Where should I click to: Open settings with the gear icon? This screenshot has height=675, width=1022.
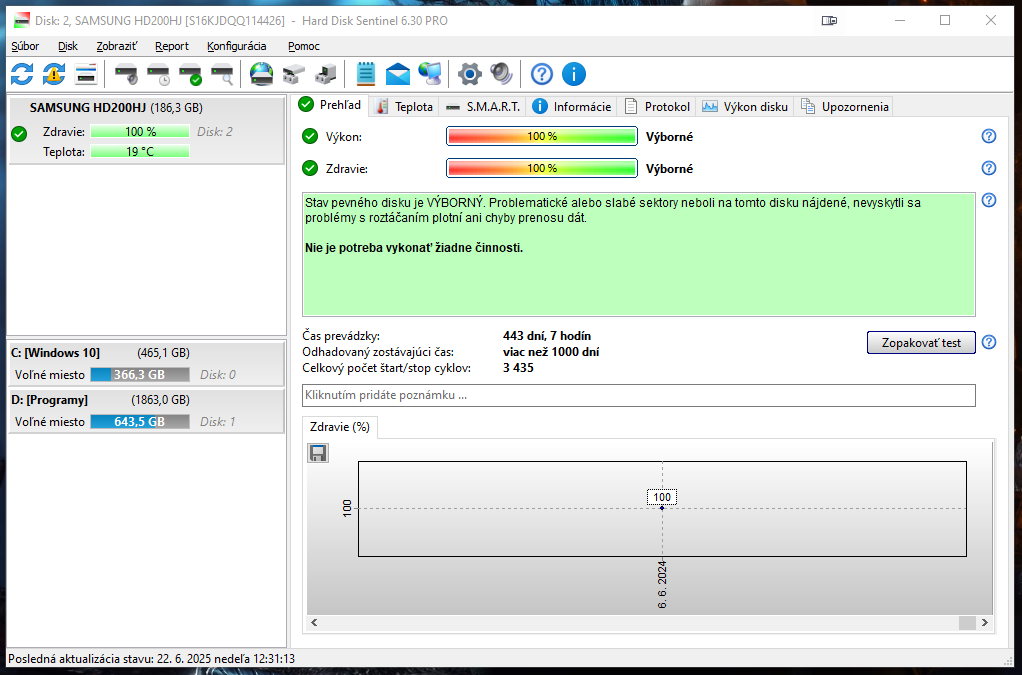[x=469, y=74]
